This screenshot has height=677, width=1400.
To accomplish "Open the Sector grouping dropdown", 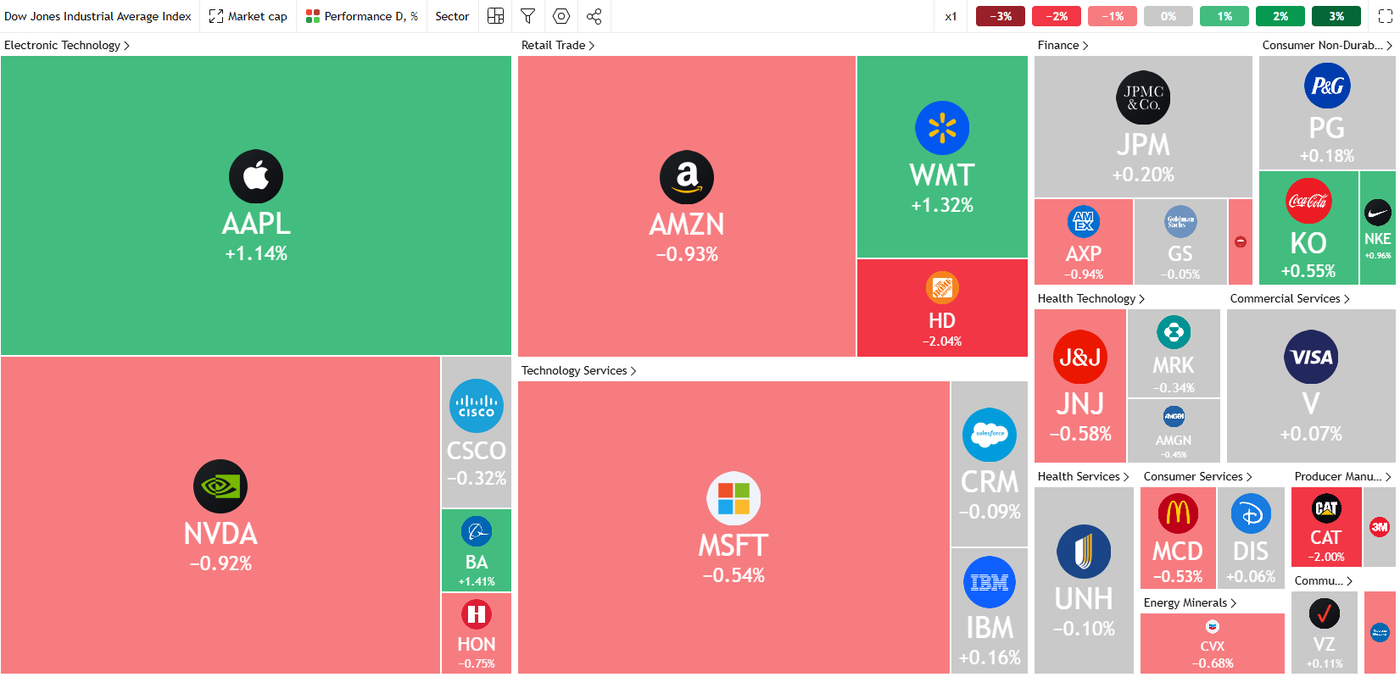I will click(452, 16).
